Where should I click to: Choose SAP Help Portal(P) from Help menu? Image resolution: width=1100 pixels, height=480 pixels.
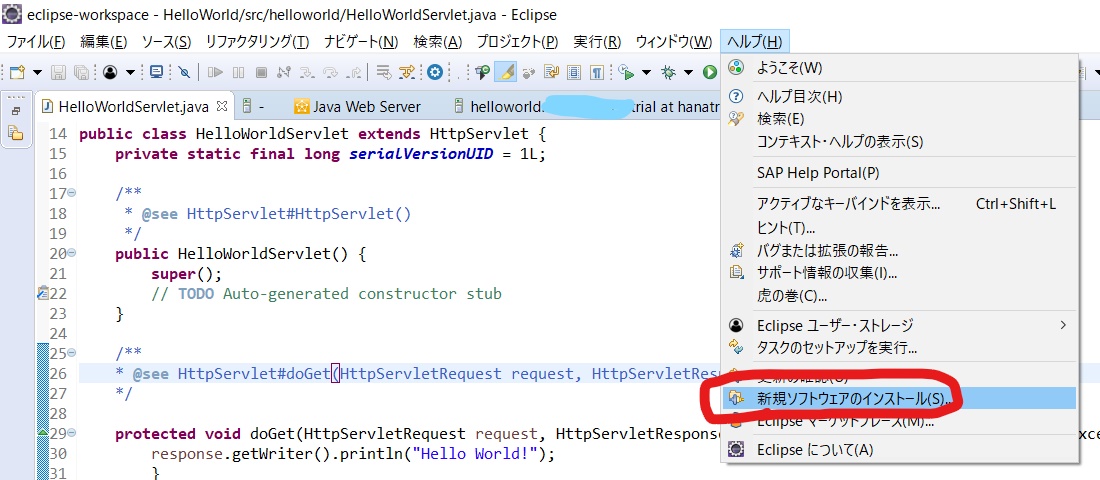(818, 173)
